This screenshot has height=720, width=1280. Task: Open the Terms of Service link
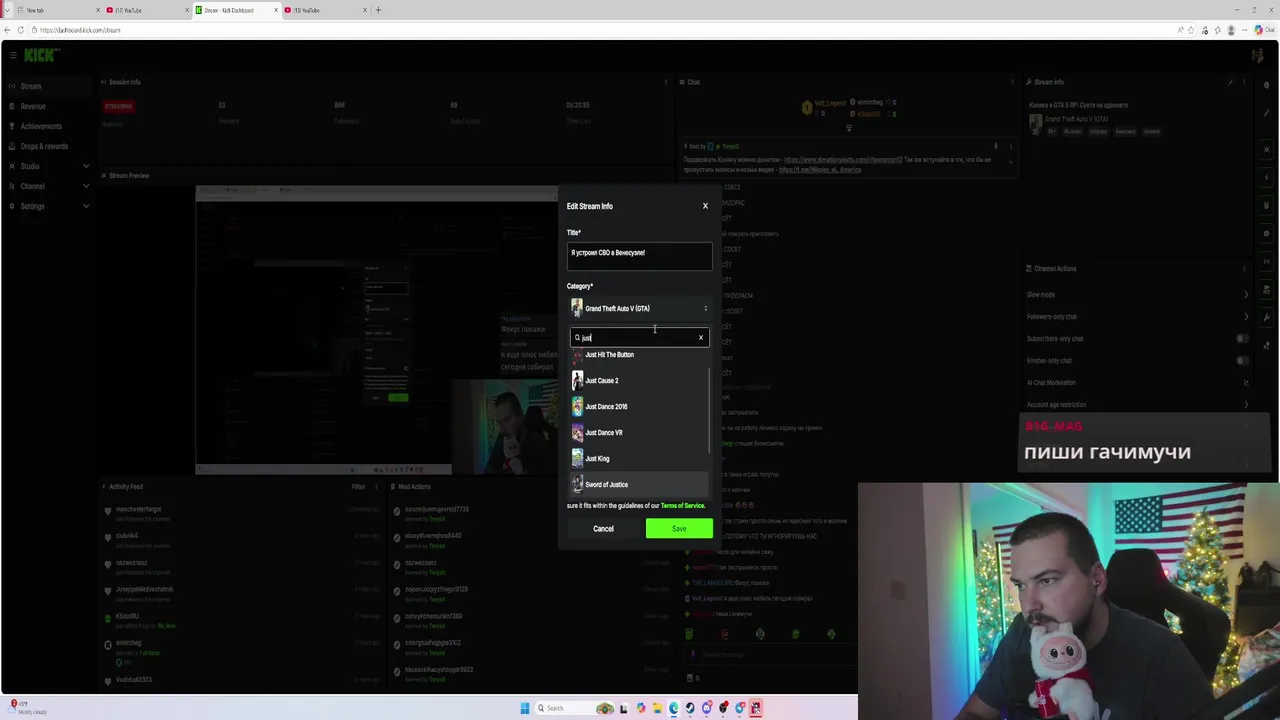[683, 506]
